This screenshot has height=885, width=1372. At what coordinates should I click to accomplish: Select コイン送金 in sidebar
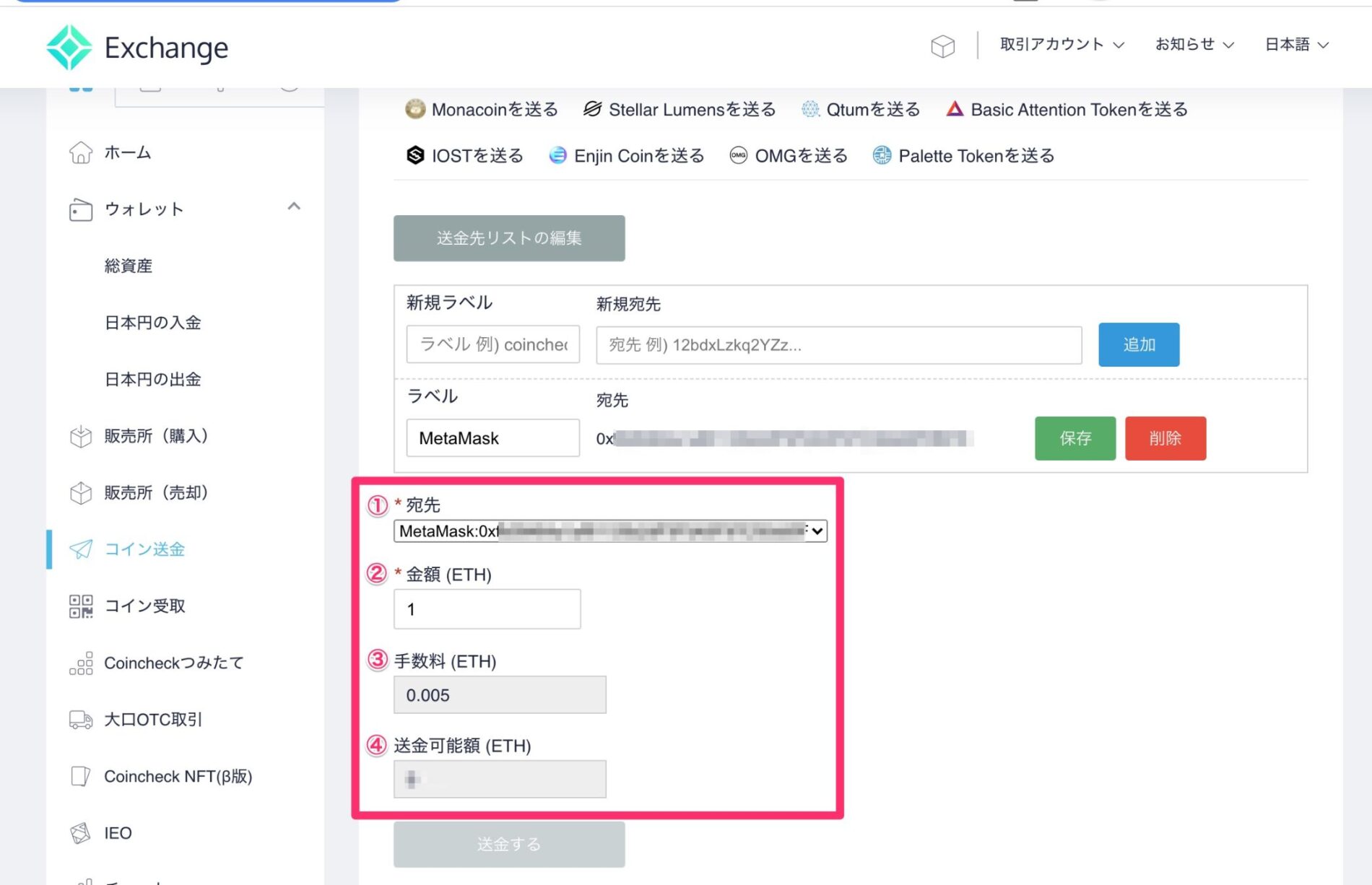point(145,549)
